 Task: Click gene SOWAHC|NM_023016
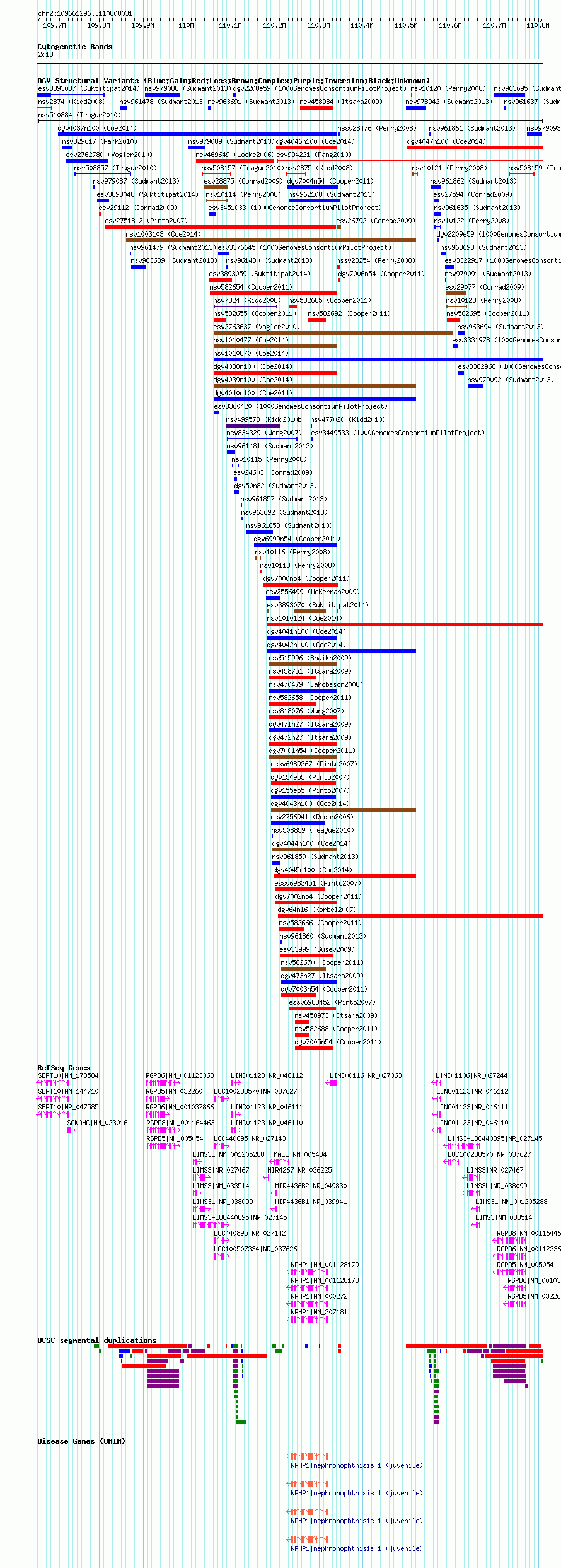tap(97, 1123)
